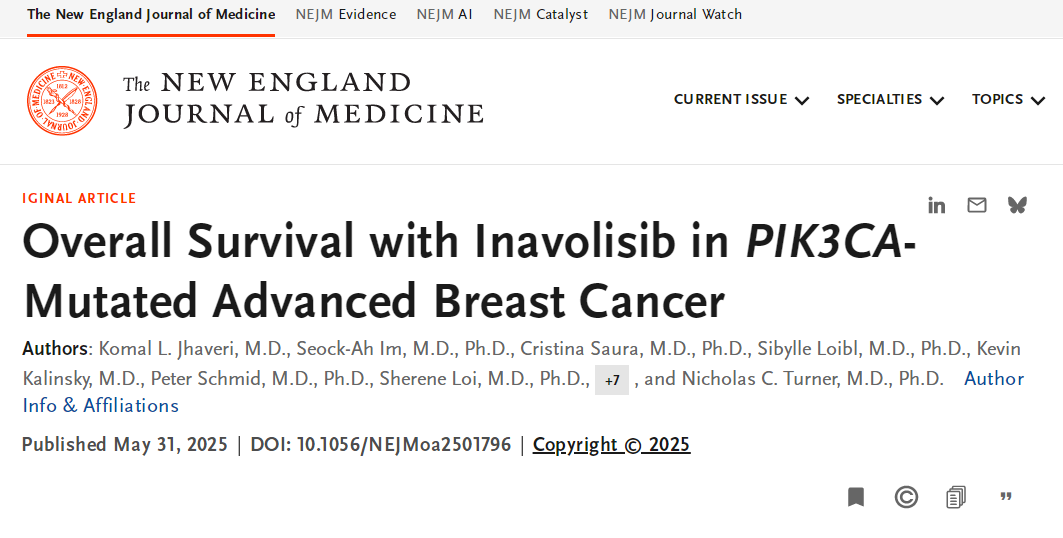Share article on Bluesky butterfly icon
The width and height of the screenshot is (1063, 538).
click(1017, 205)
